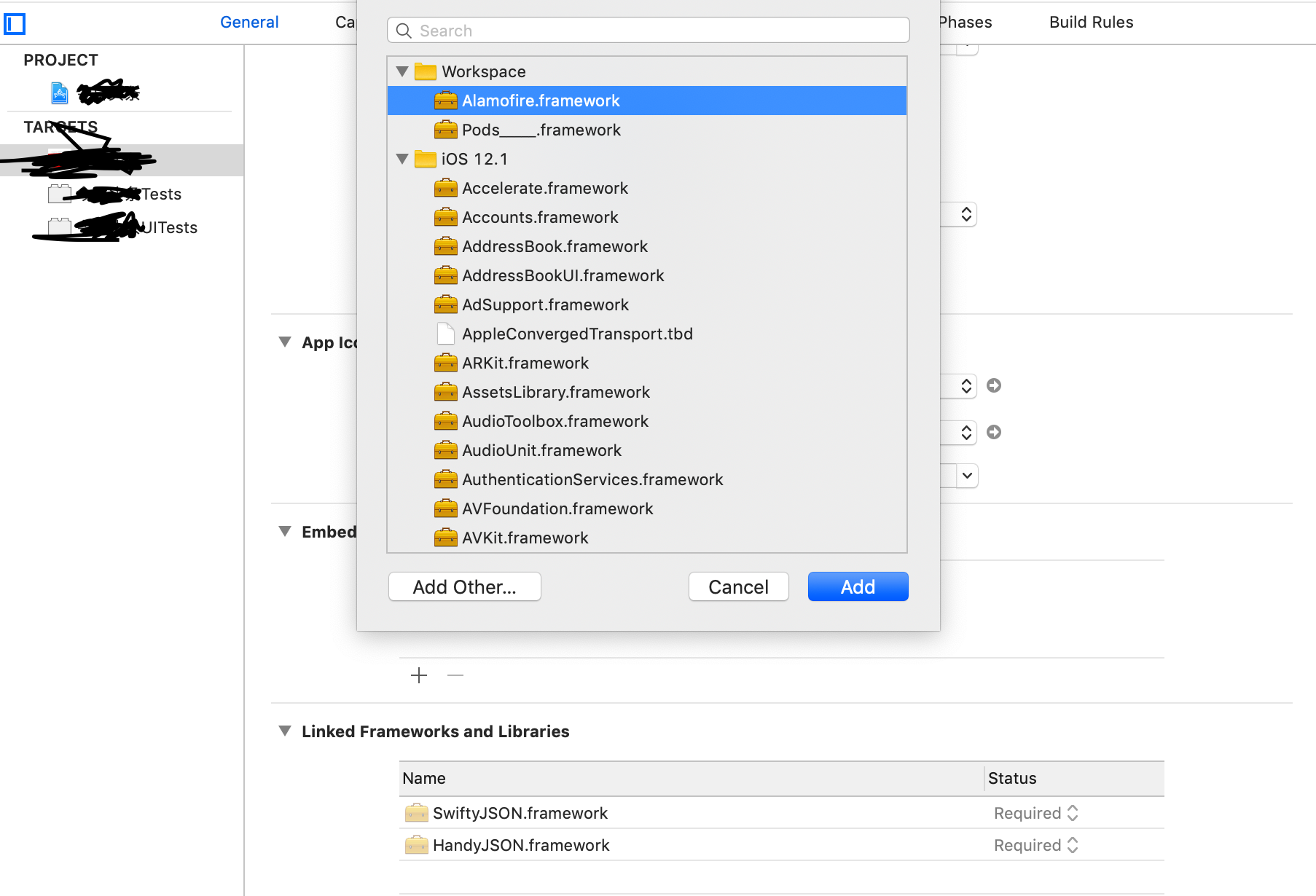Click the Alamofire.framework toolbox icon
Viewport: 1316px width, 896px height.
click(445, 101)
